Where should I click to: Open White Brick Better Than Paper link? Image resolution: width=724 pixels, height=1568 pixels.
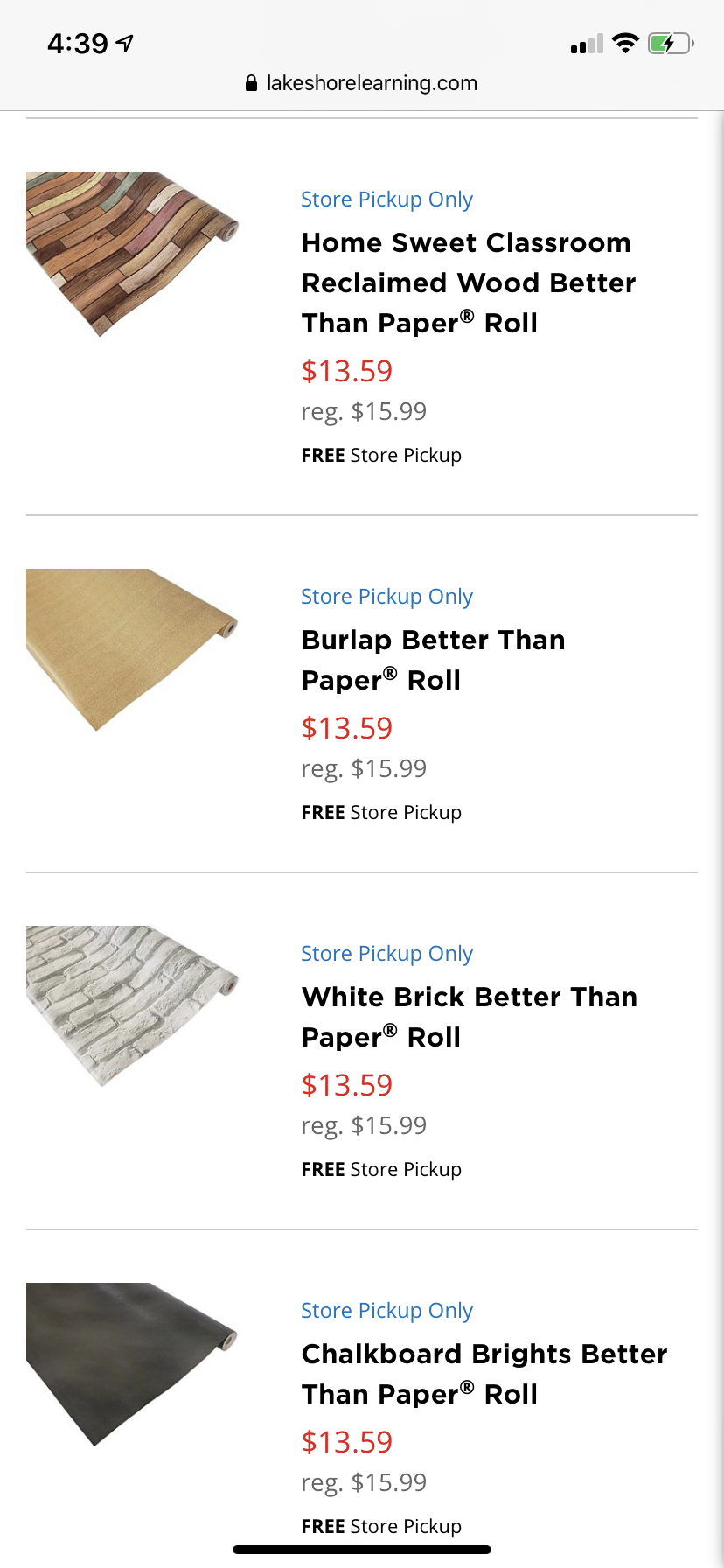469,1017
